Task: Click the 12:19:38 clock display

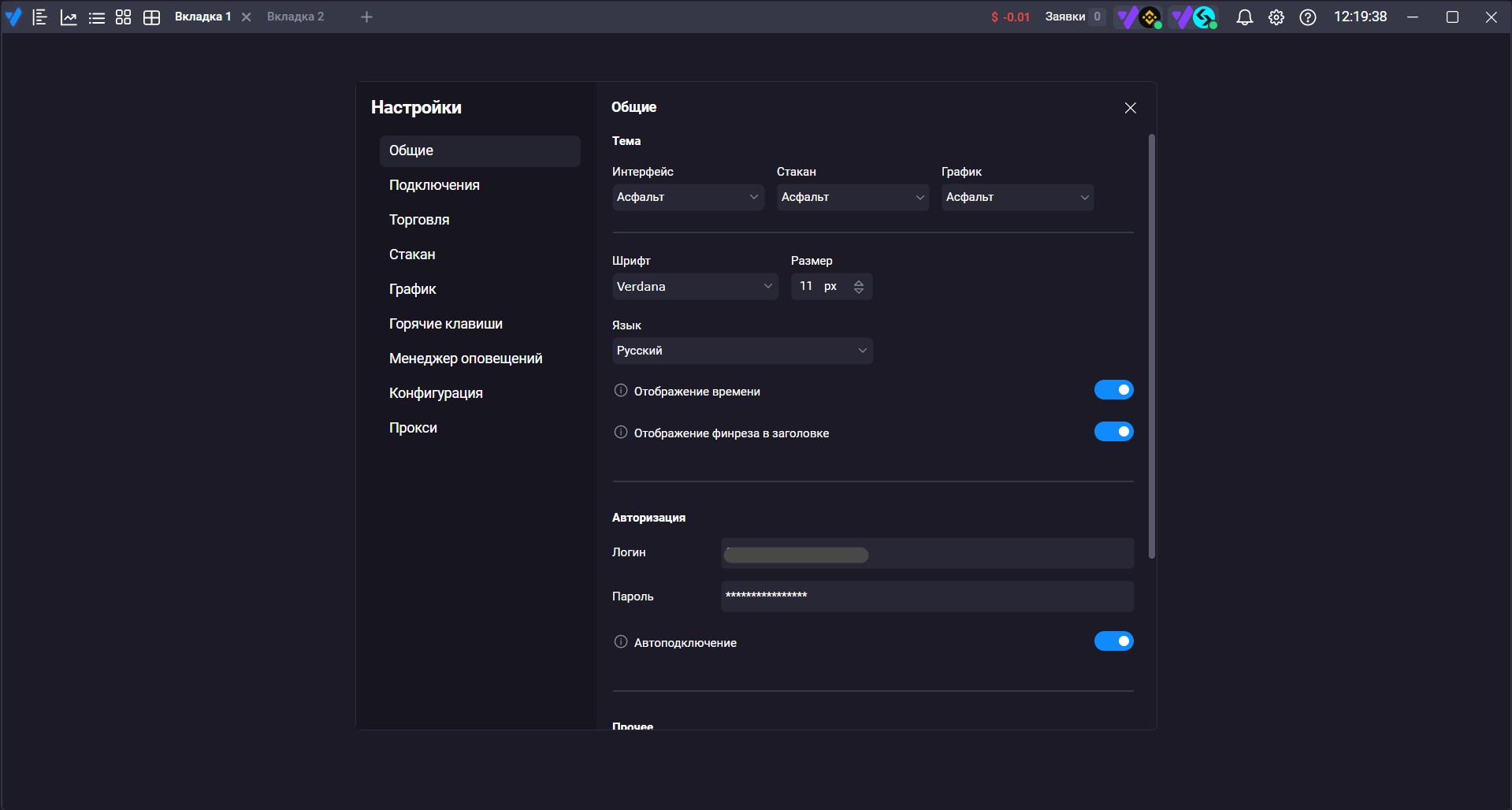Action: click(1360, 17)
